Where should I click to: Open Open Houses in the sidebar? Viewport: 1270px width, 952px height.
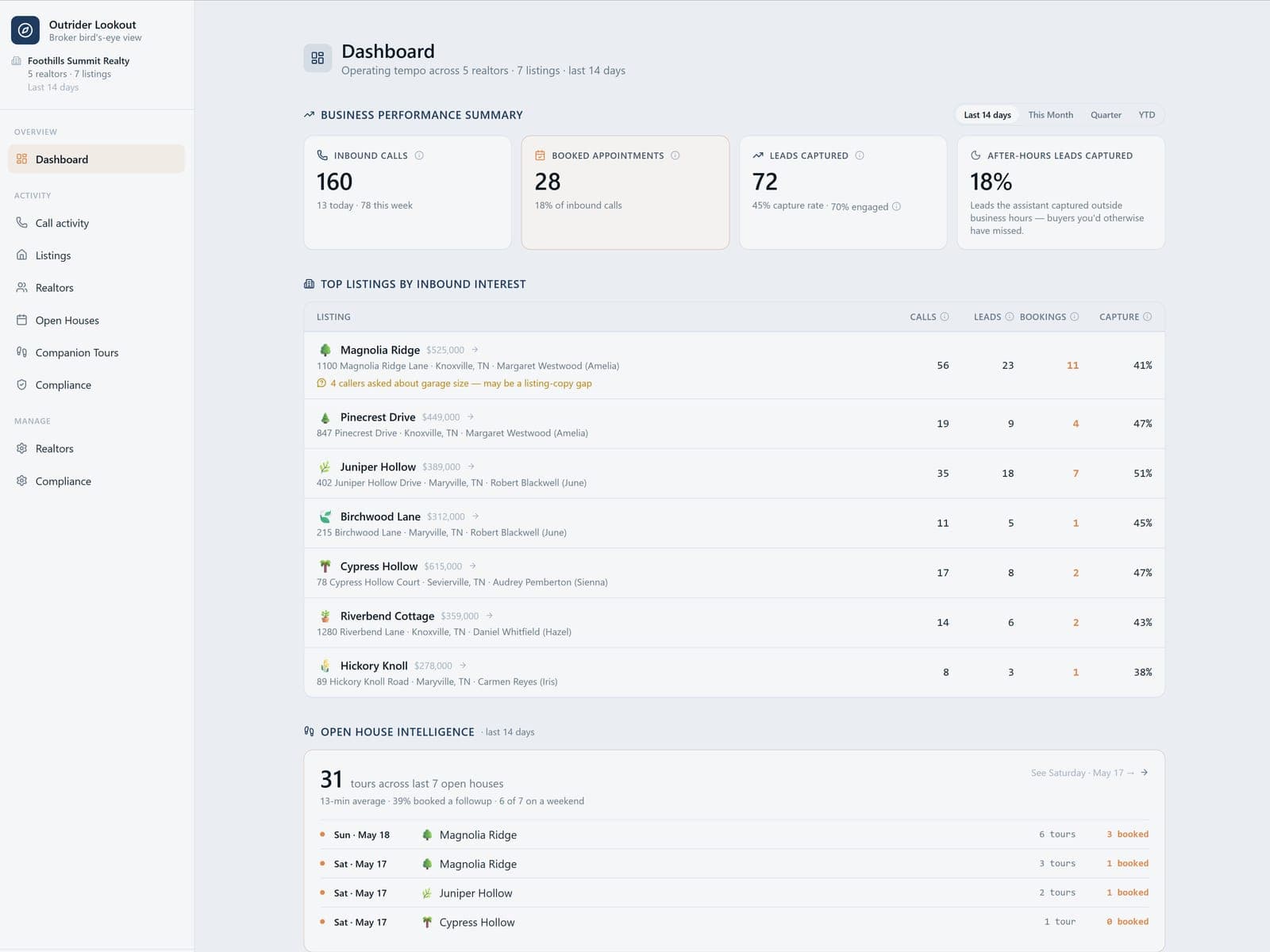pos(96,321)
